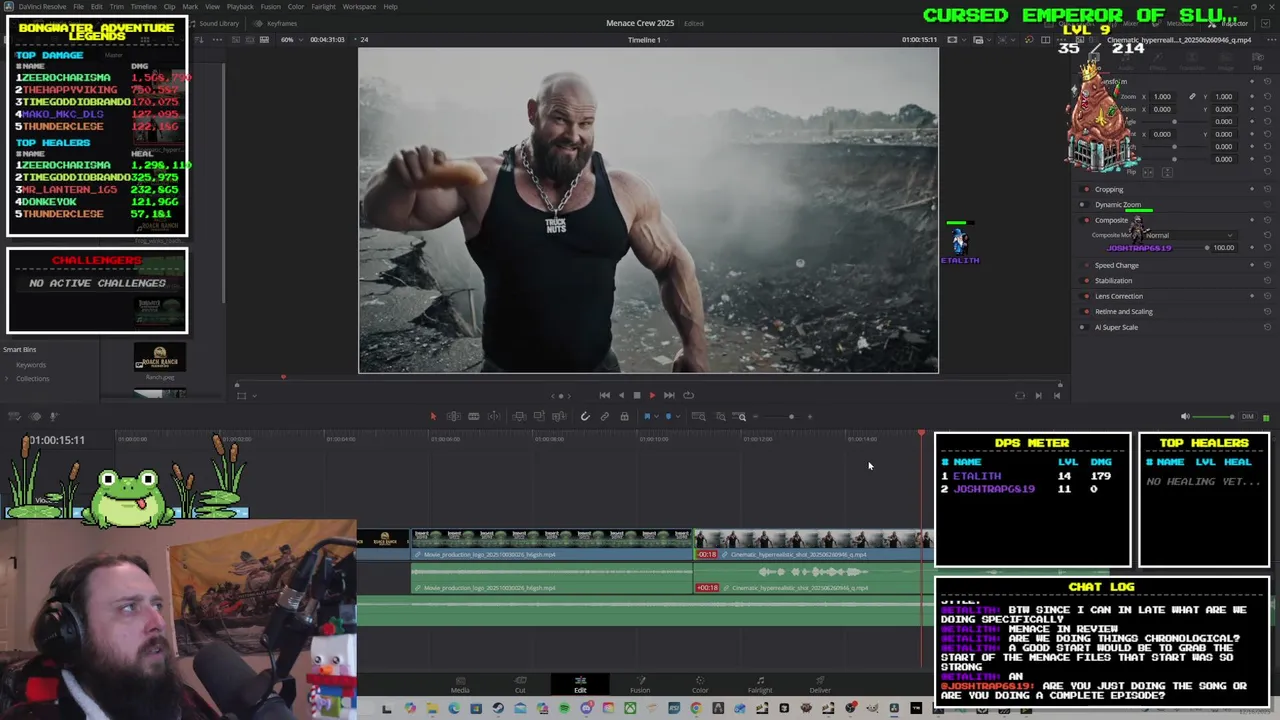This screenshot has height=720, width=1280.
Task: Open the Sound Library panel
Action: click(x=214, y=23)
